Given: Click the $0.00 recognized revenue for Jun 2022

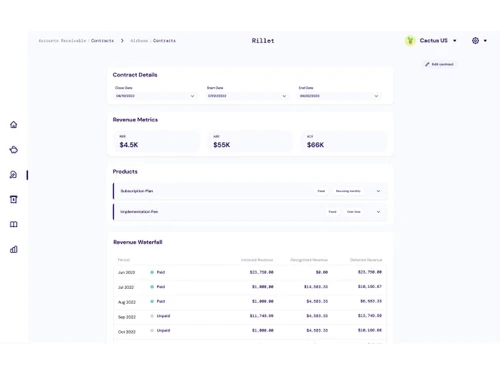Looking at the screenshot, I should coord(322,272).
